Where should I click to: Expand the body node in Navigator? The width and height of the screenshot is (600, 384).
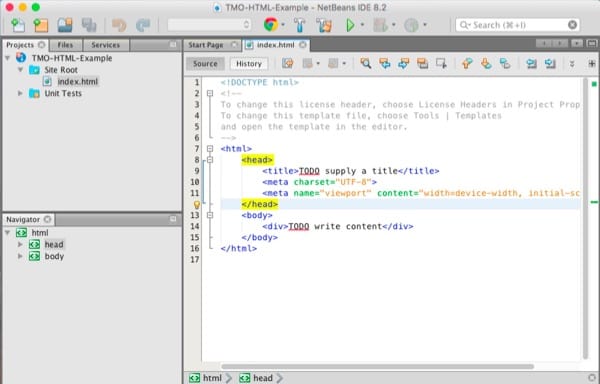20,256
